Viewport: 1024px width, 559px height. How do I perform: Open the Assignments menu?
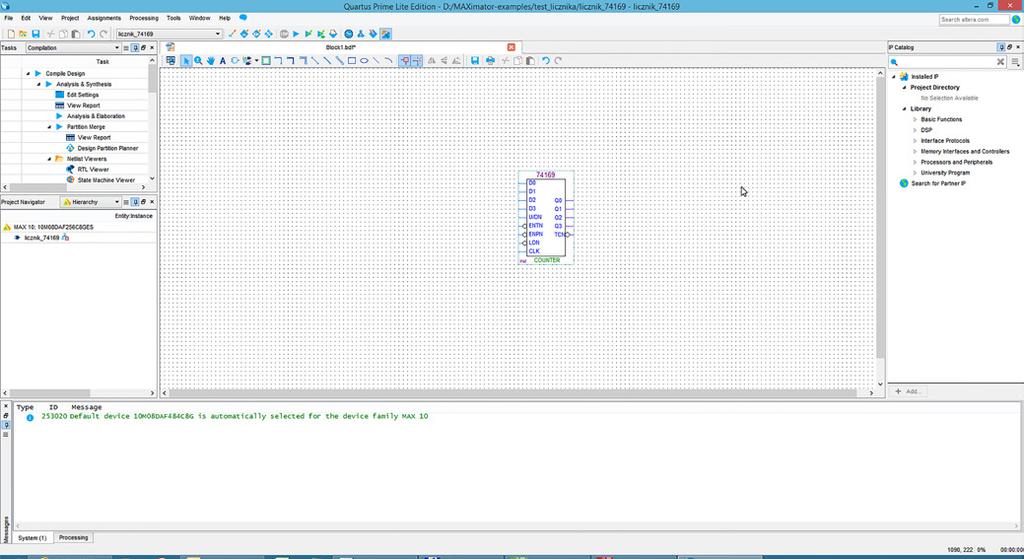[104, 18]
